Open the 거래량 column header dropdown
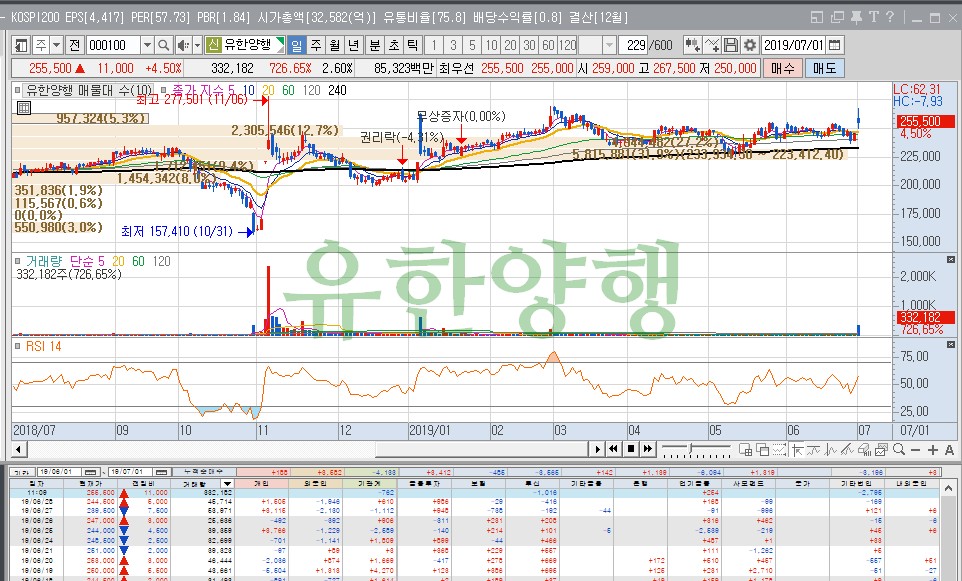Viewport: 962px width, 581px height. [x=226, y=484]
